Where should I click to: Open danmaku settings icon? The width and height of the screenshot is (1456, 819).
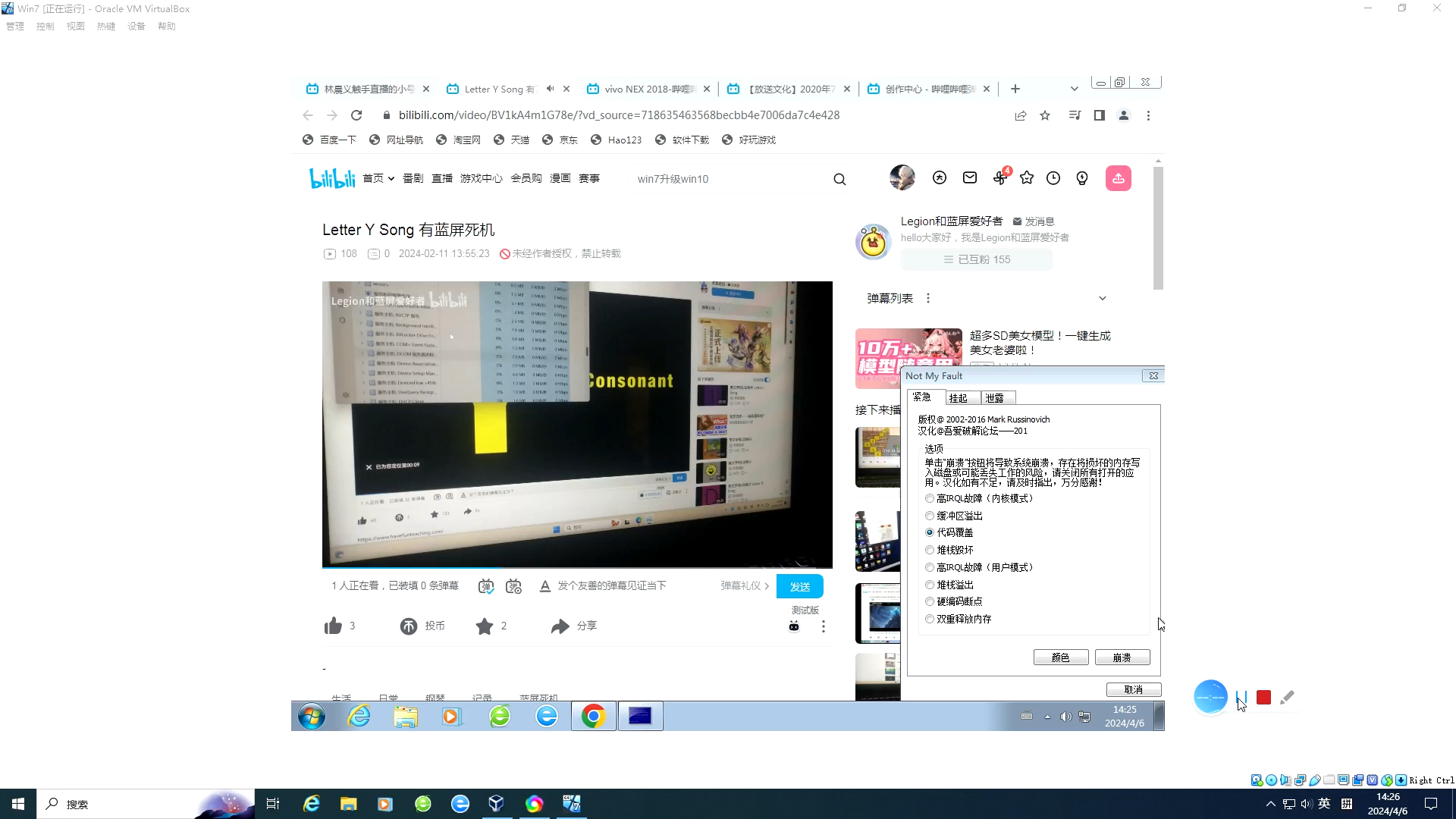point(513,586)
